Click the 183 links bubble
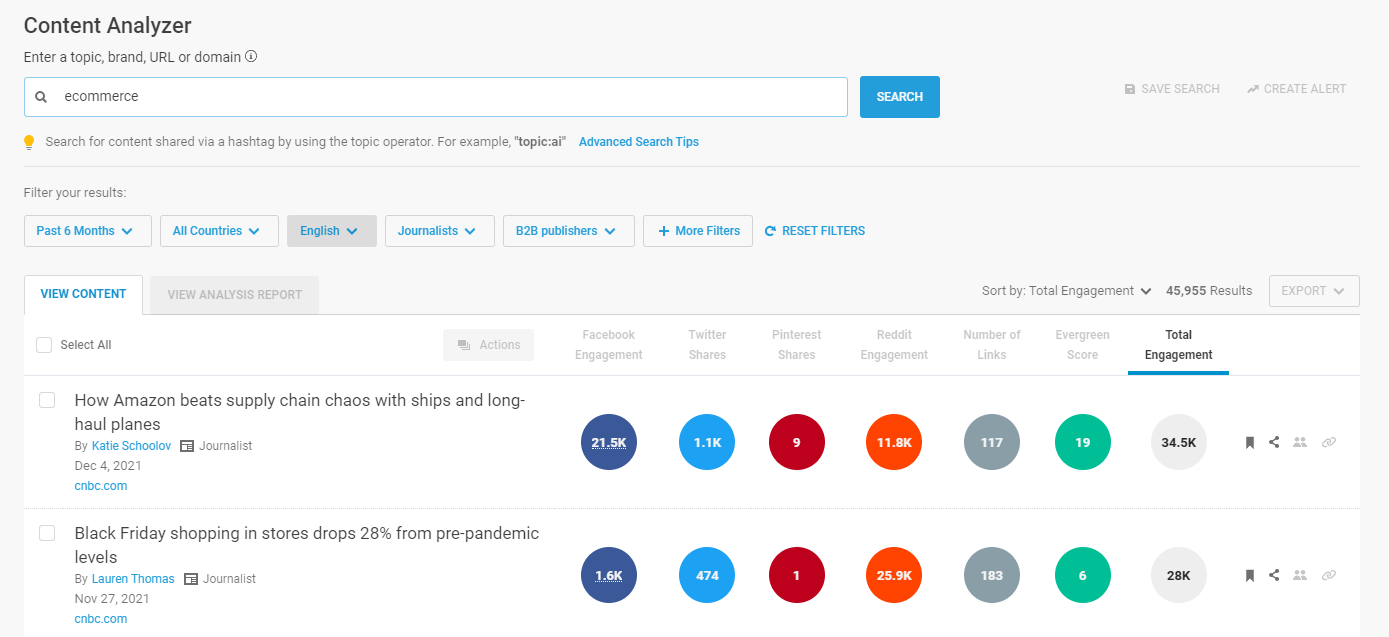The width and height of the screenshot is (1389, 637). (x=992, y=575)
